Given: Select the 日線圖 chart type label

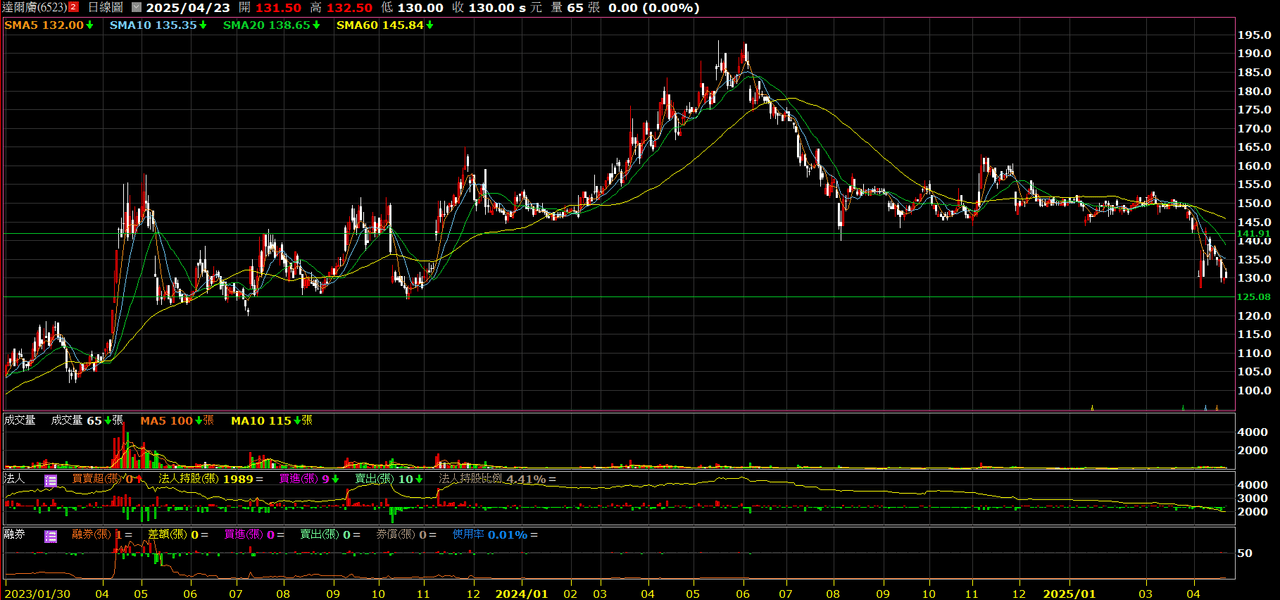Looking at the screenshot, I should (x=106, y=8).
